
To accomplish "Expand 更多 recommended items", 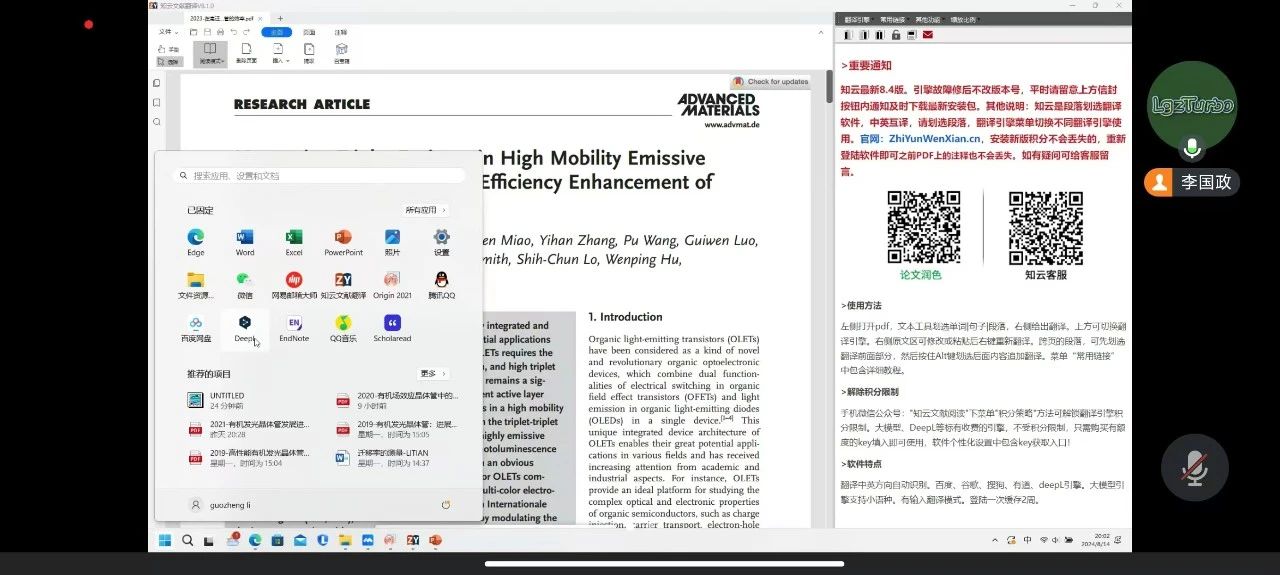I will pyautogui.click(x=433, y=374).
